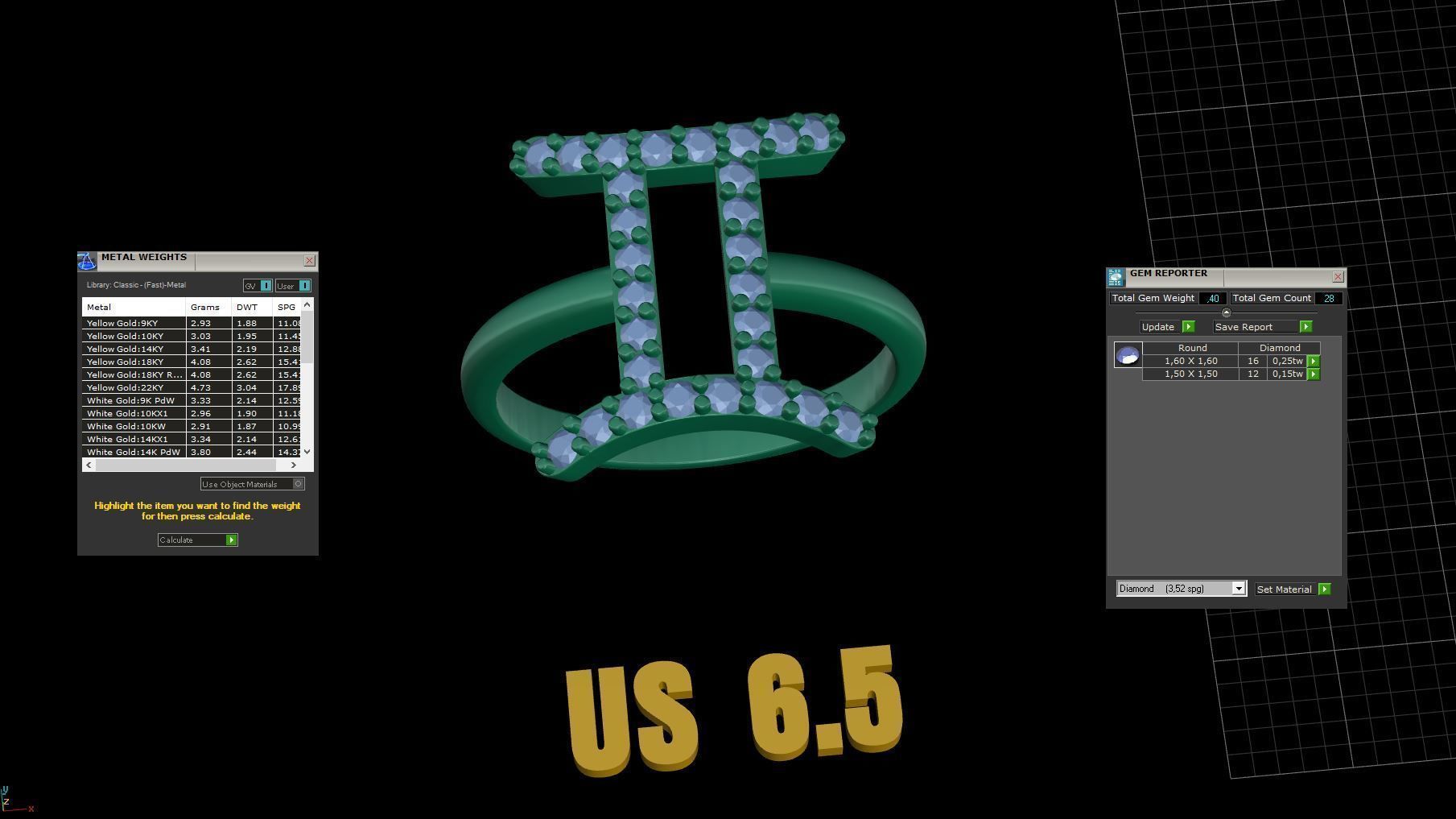The image size is (1456, 819).
Task: Collapse the Gem Reporter summary slider handle
Action: pos(1226,312)
